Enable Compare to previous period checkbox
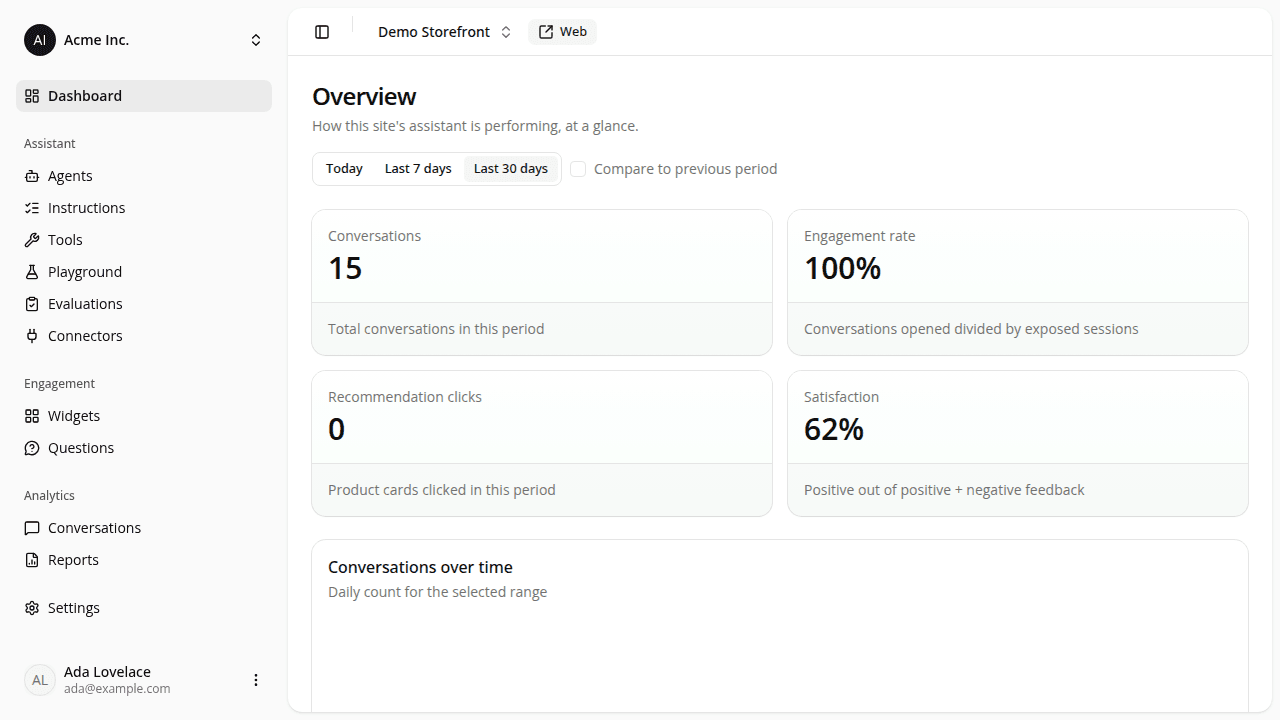Viewport: 1280px width, 720px height. [x=578, y=169]
